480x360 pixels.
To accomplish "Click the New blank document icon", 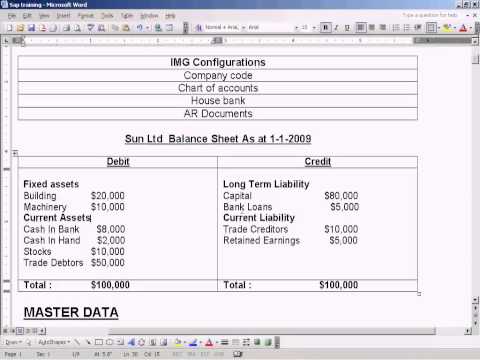I will coord(10,28).
